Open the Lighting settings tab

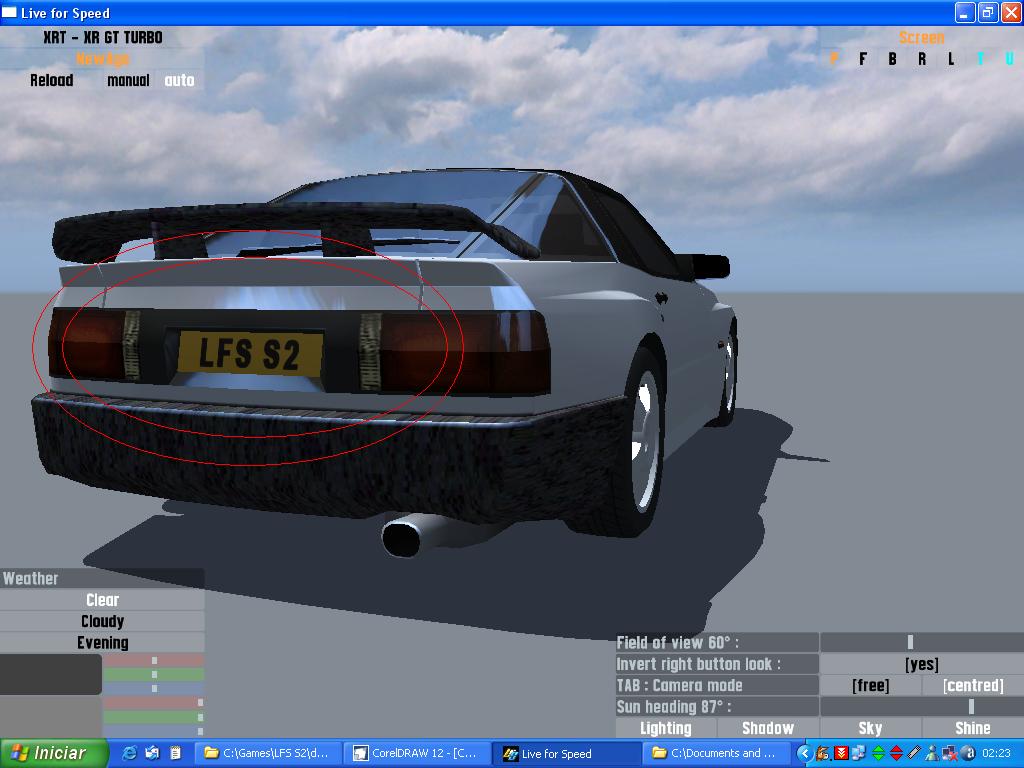[x=665, y=728]
